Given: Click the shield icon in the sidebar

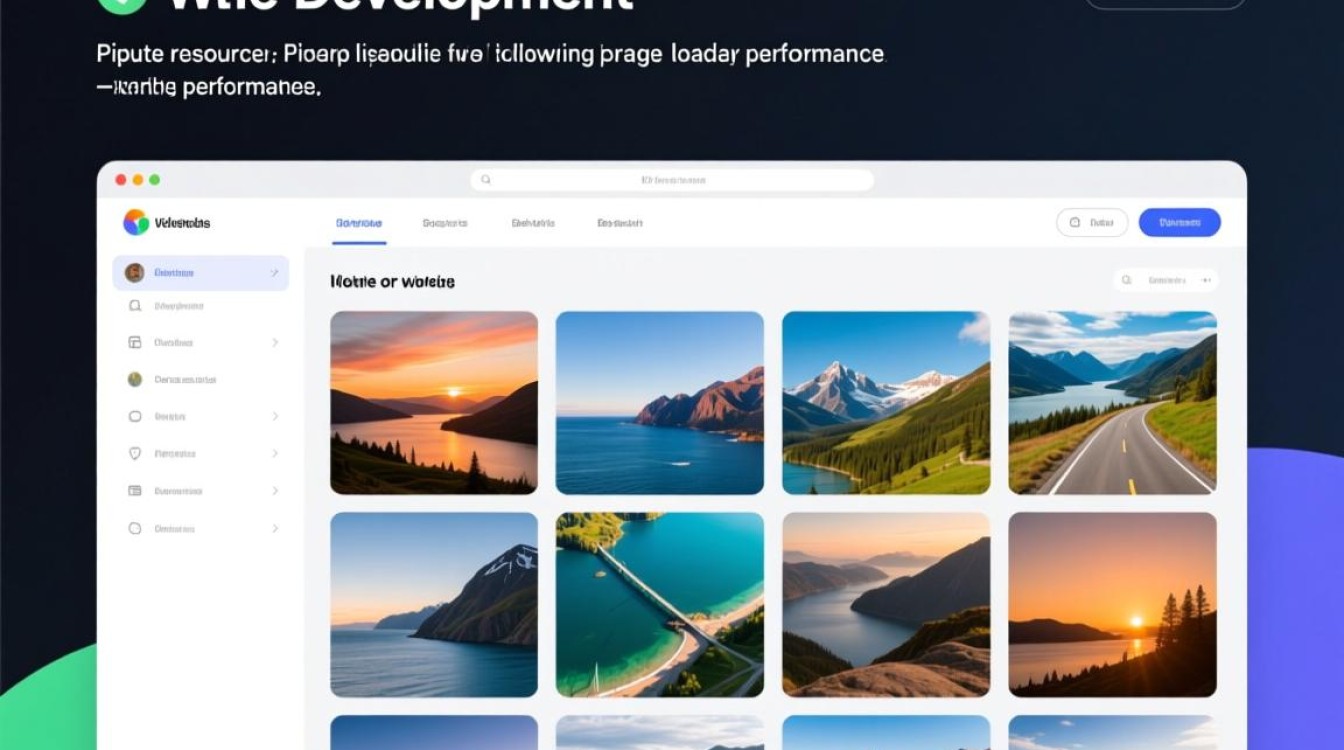Looking at the screenshot, I should pyautogui.click(x=135, y=453).
